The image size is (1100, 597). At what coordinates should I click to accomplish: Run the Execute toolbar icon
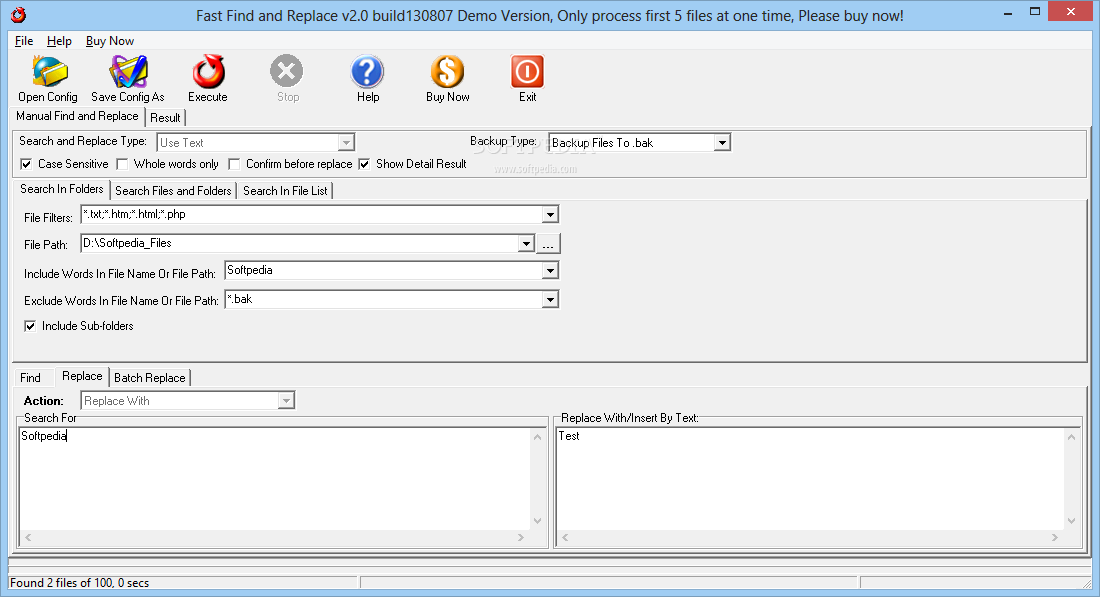pyautogui.click(x=208, y=72)
